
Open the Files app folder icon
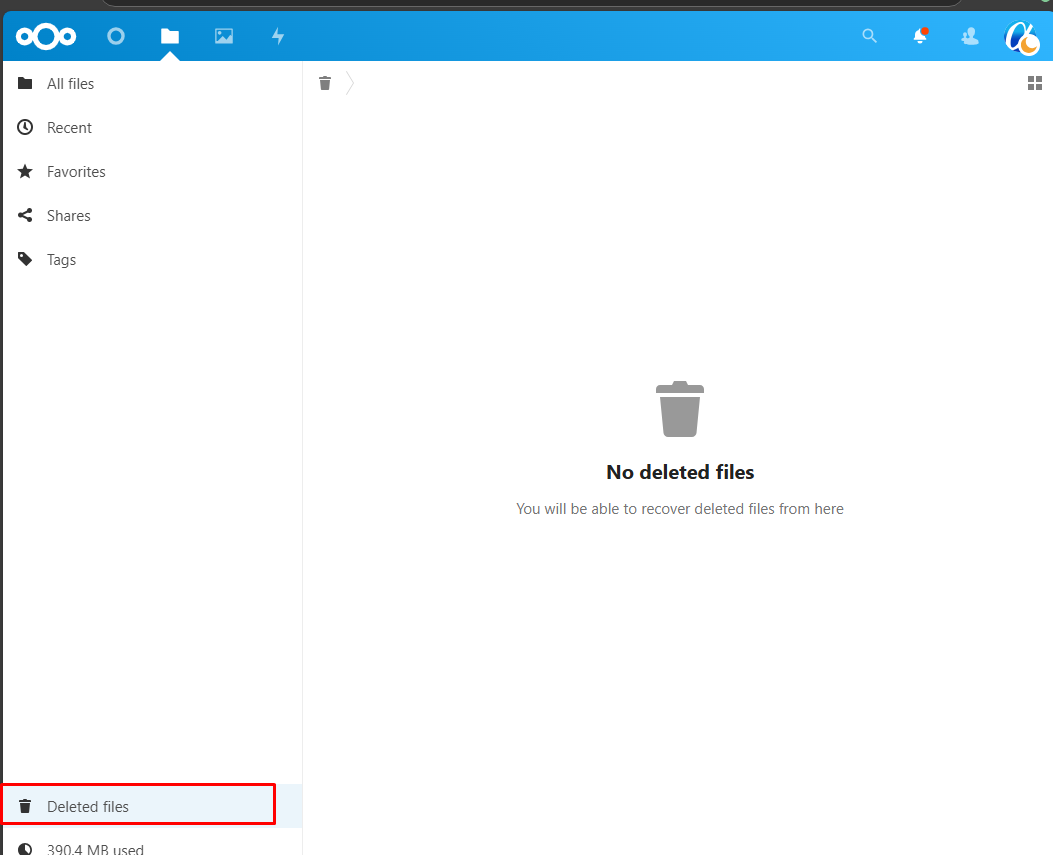tap(170, 37)
